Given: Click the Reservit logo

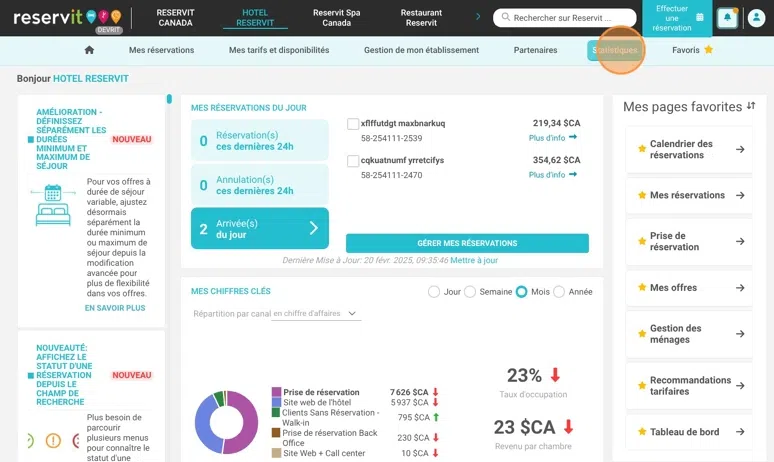Looking at the screenshot, I should pyautogui.click(x=67, y=18).
